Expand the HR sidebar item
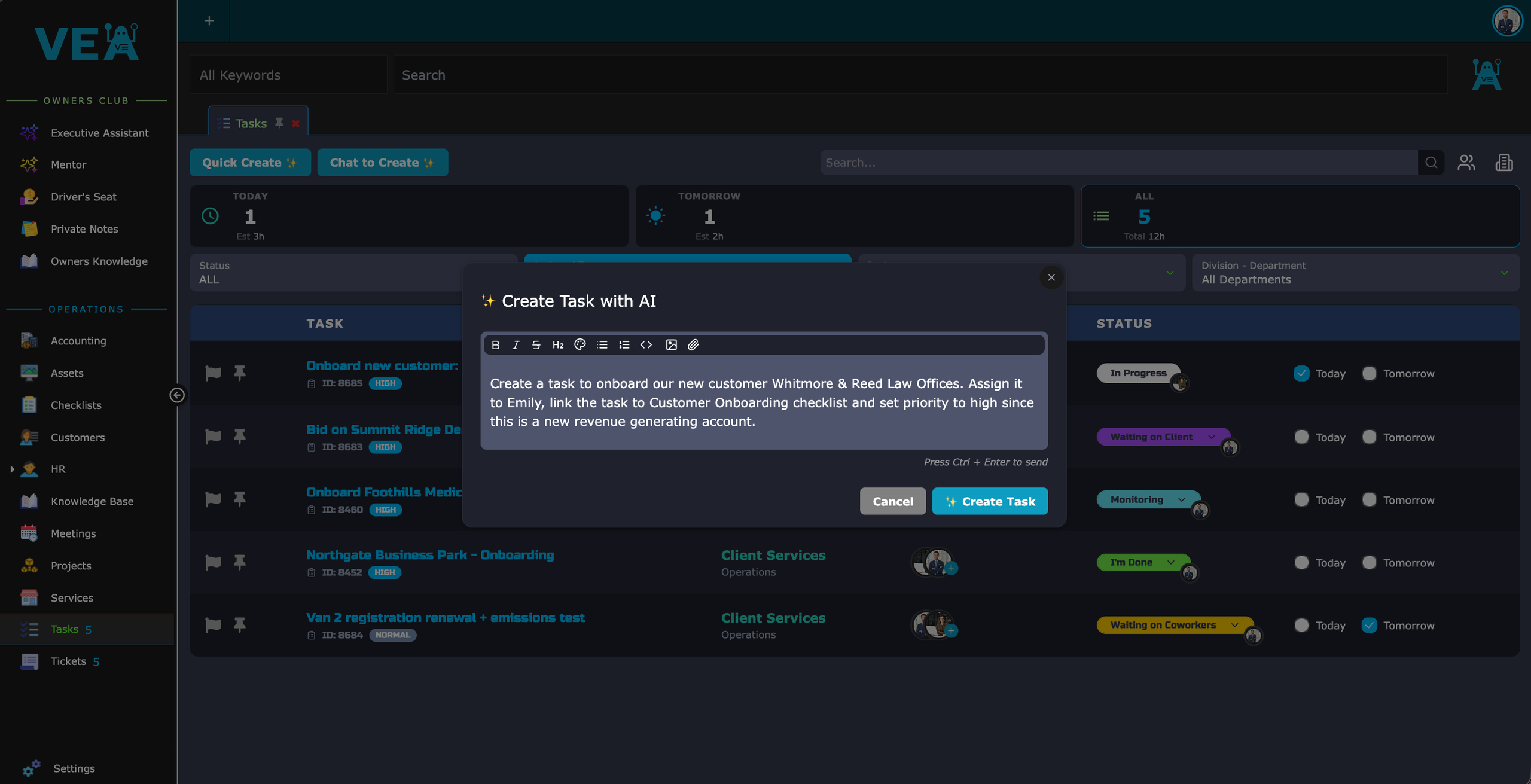 12,469
